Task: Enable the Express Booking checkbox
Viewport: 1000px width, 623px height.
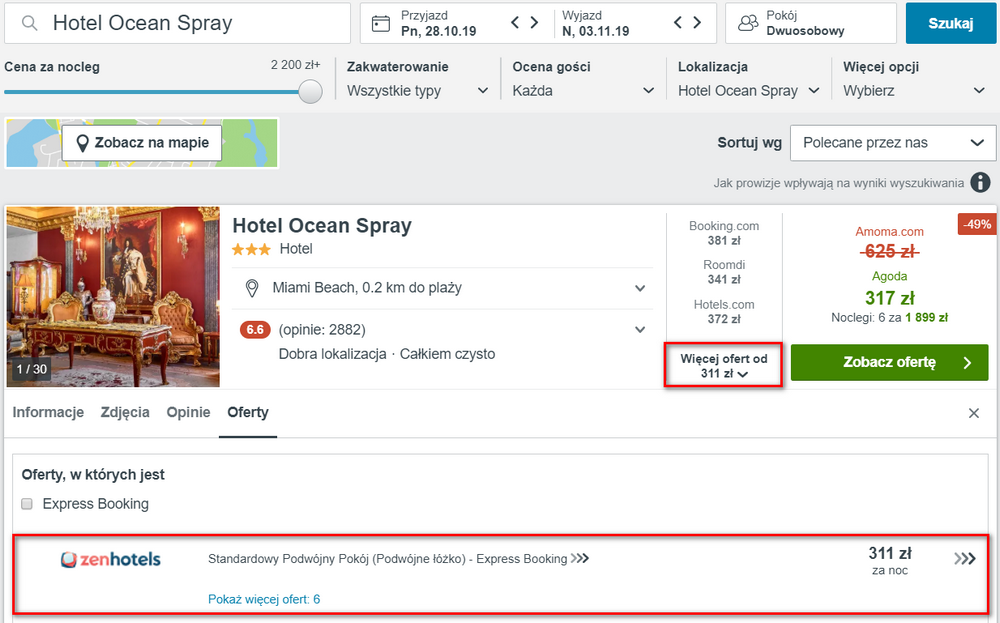Action: click(27, 504)
